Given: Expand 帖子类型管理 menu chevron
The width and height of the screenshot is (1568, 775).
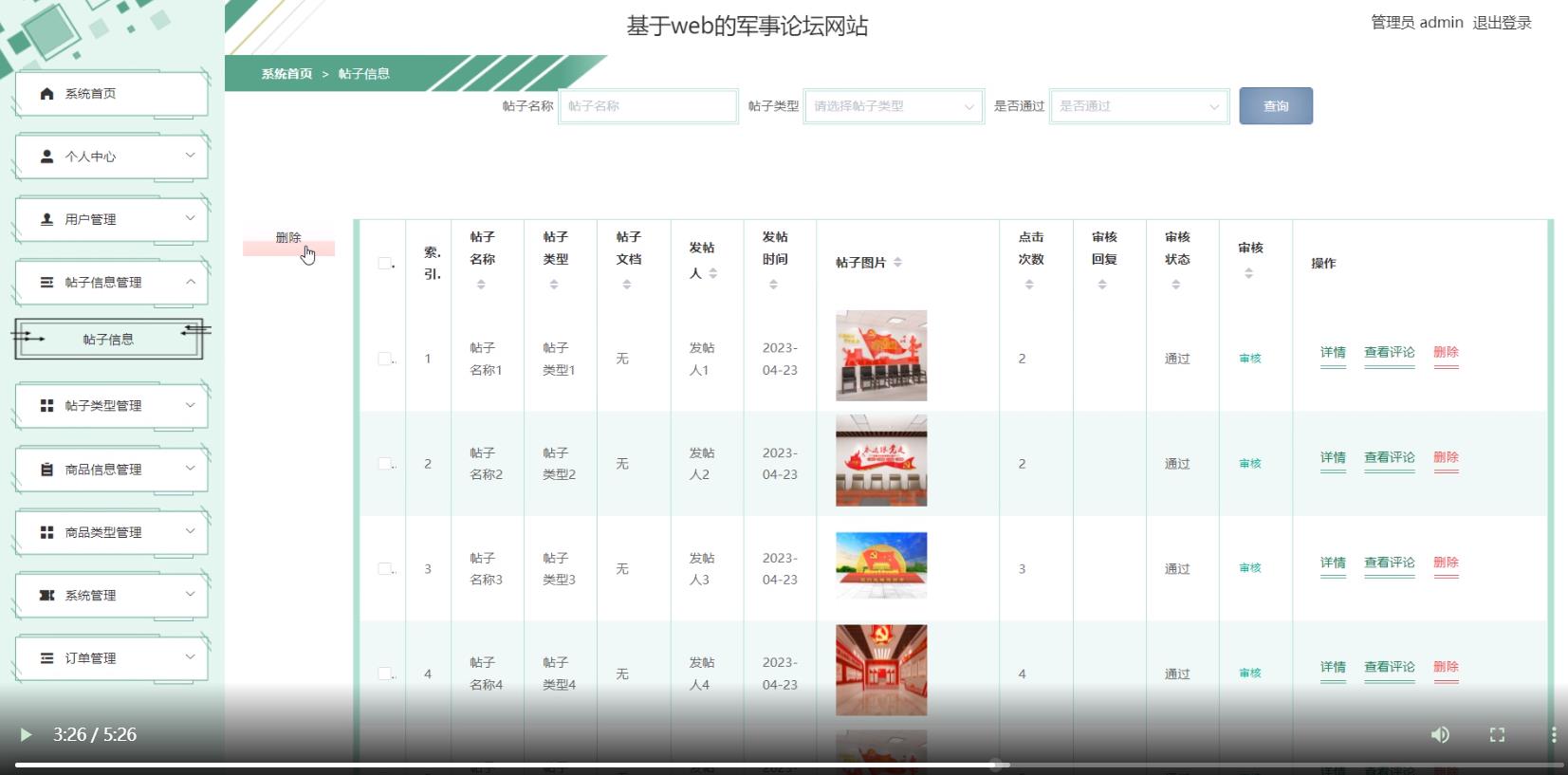Looking at the screenshot, I should click(x=190, y=405).
